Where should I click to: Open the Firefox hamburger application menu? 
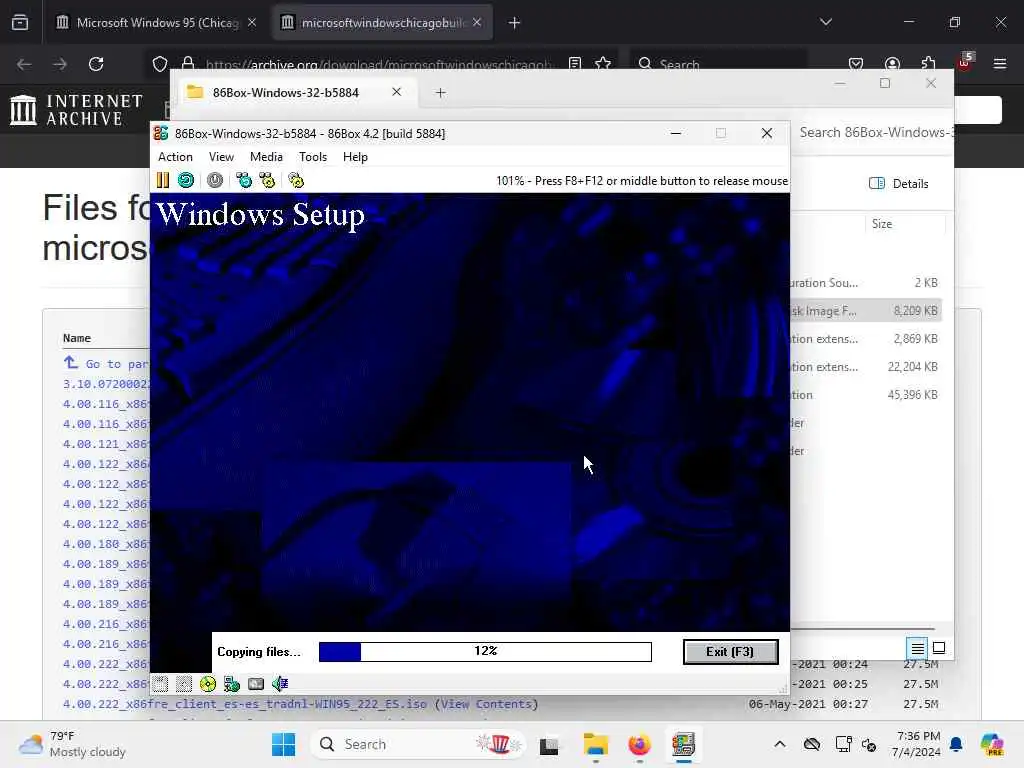click(1000, 64)
